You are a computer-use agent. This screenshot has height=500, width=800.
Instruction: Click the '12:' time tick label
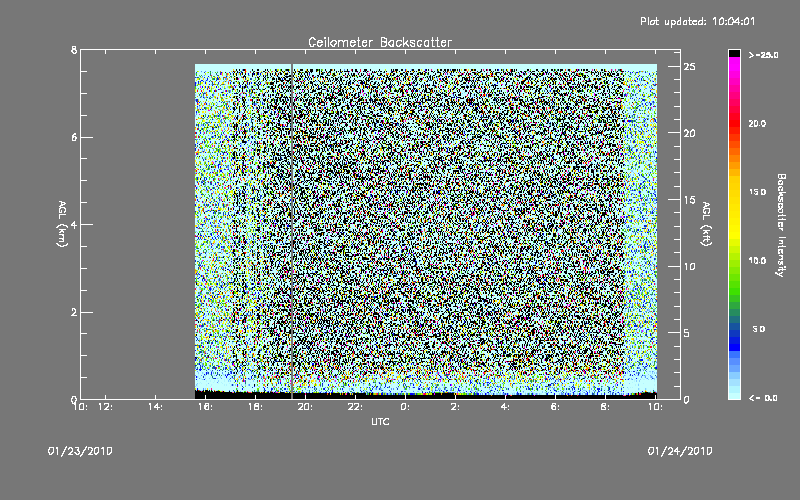click(105, 407)
